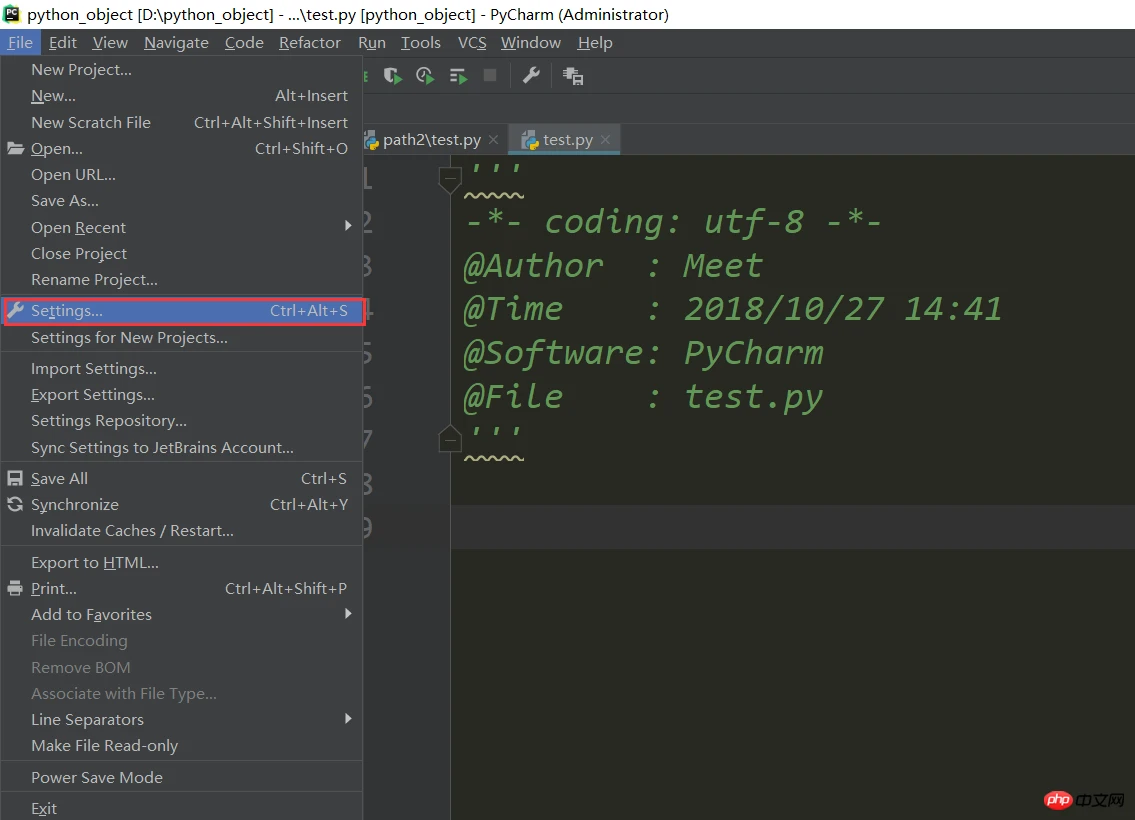This screenshot has width=1135, height=820.
Task: Click the docstring end fold marker
Action: pos(450,438)
